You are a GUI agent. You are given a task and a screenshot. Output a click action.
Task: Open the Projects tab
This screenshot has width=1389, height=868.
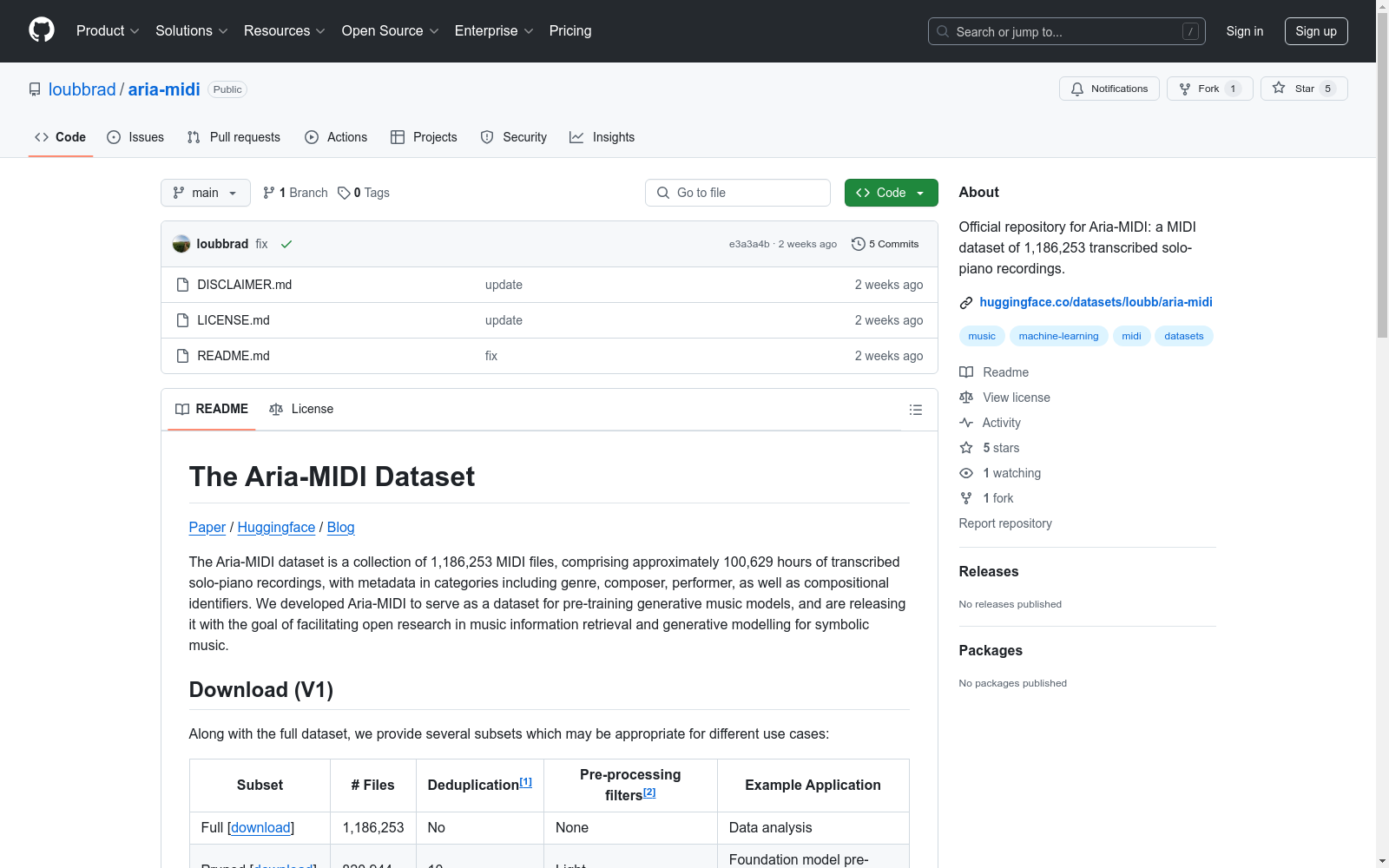(424, 137)
